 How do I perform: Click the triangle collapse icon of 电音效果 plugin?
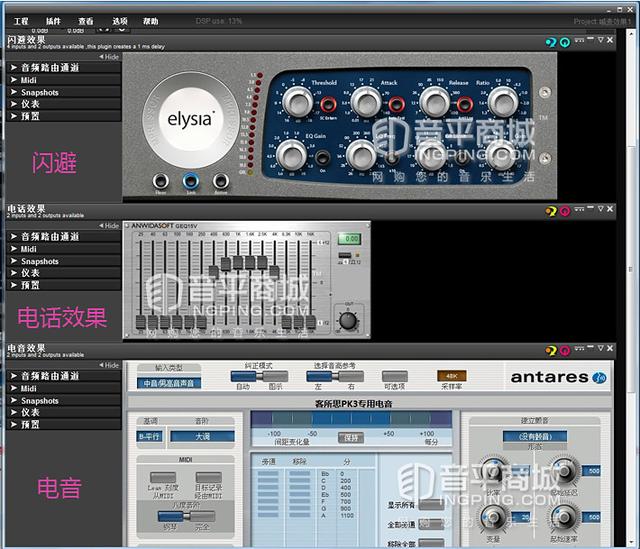[600, 348]
